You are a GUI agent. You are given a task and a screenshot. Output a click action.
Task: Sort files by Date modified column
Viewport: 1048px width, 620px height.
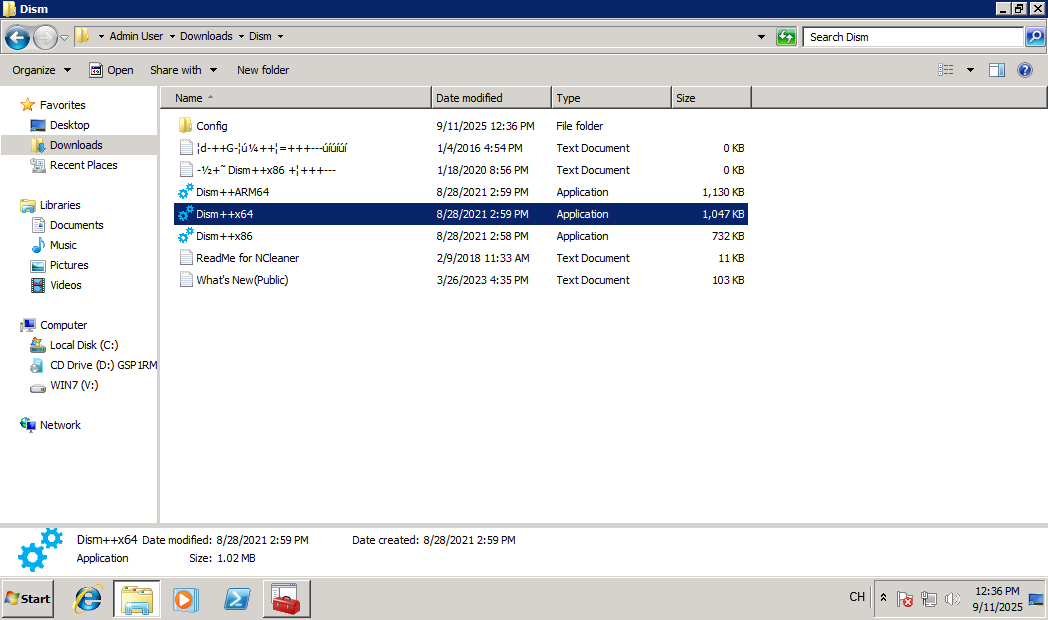tap(490, 98)
